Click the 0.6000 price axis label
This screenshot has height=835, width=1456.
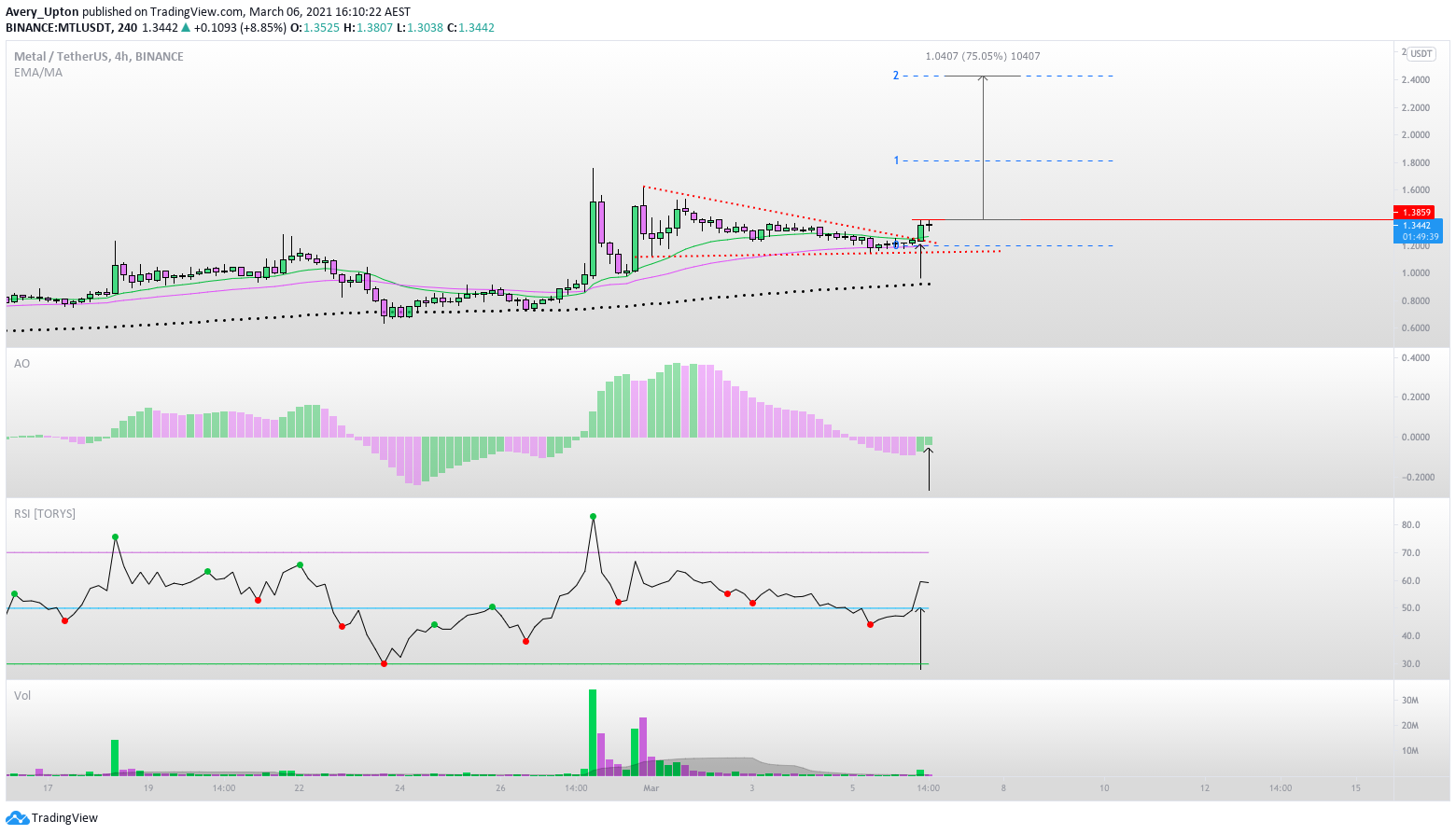(1415, 328)
